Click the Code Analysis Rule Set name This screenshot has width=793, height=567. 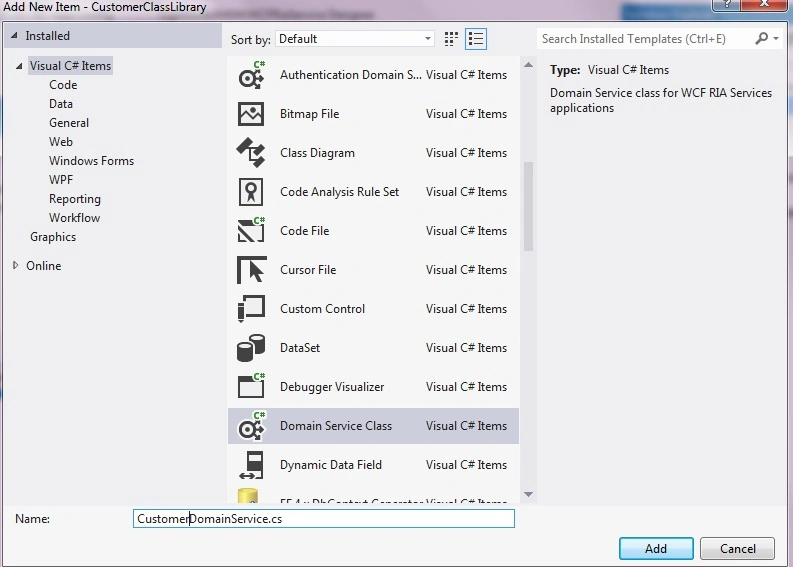pyautogui.click(x=339, y=192)
